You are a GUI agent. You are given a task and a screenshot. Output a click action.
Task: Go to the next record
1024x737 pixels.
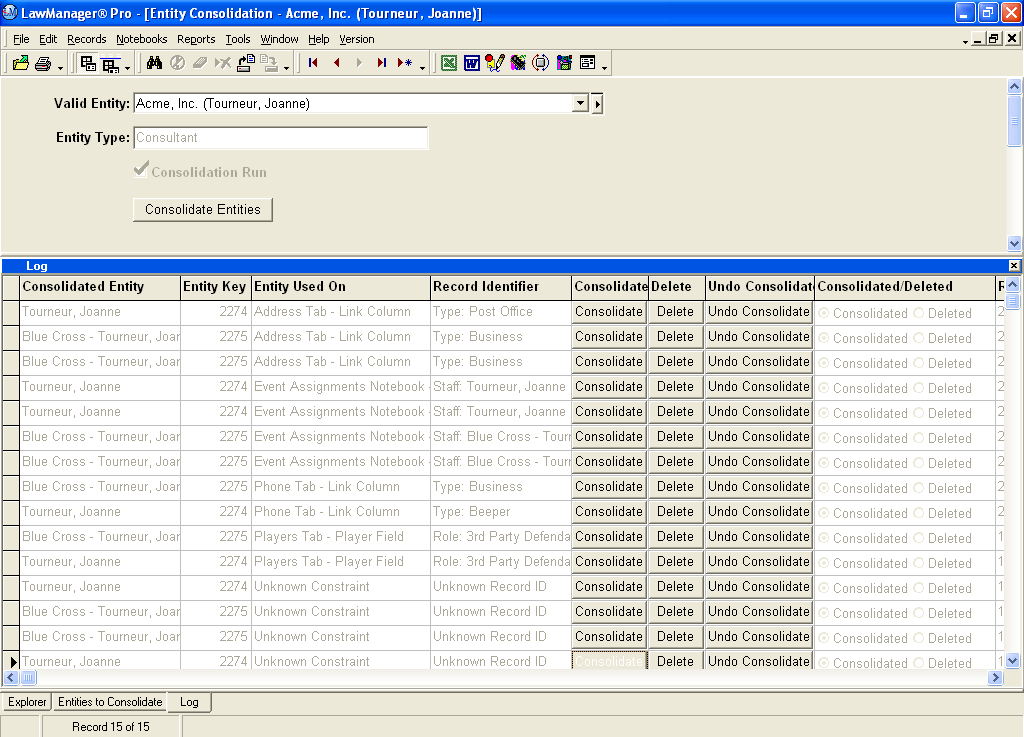(x=359, y=63)
